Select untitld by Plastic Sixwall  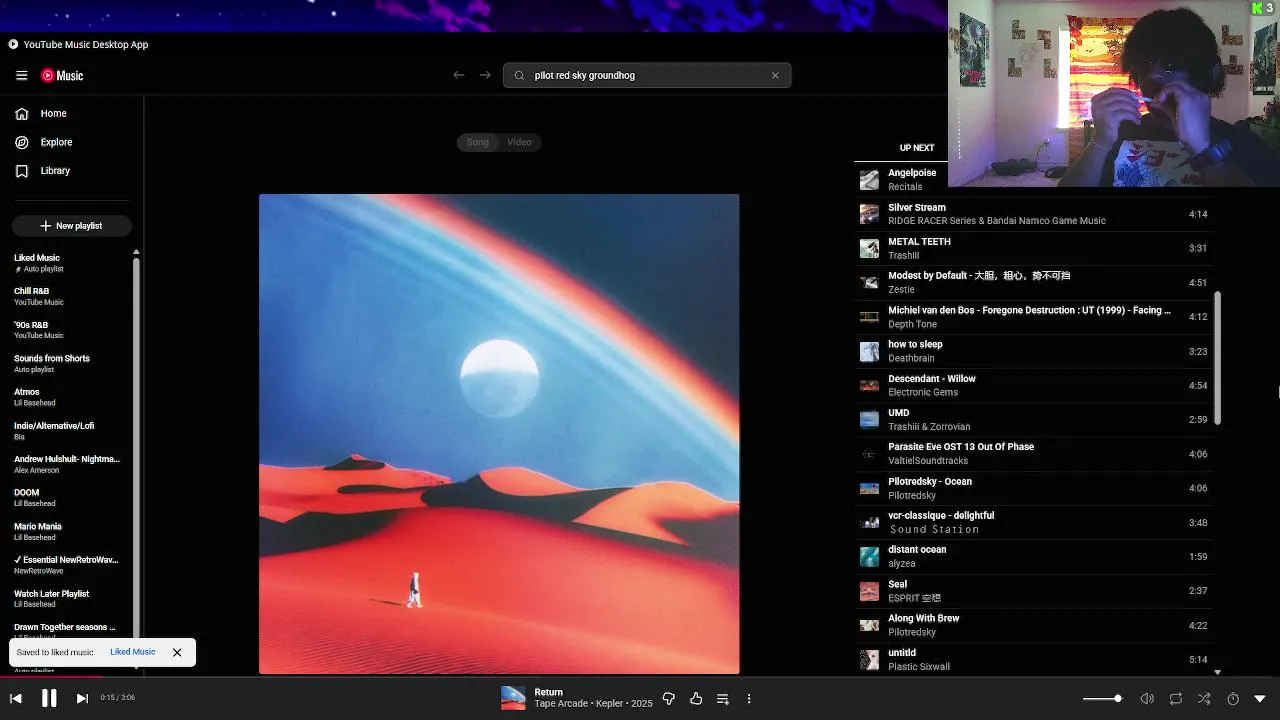click(x=1033, y=659)
